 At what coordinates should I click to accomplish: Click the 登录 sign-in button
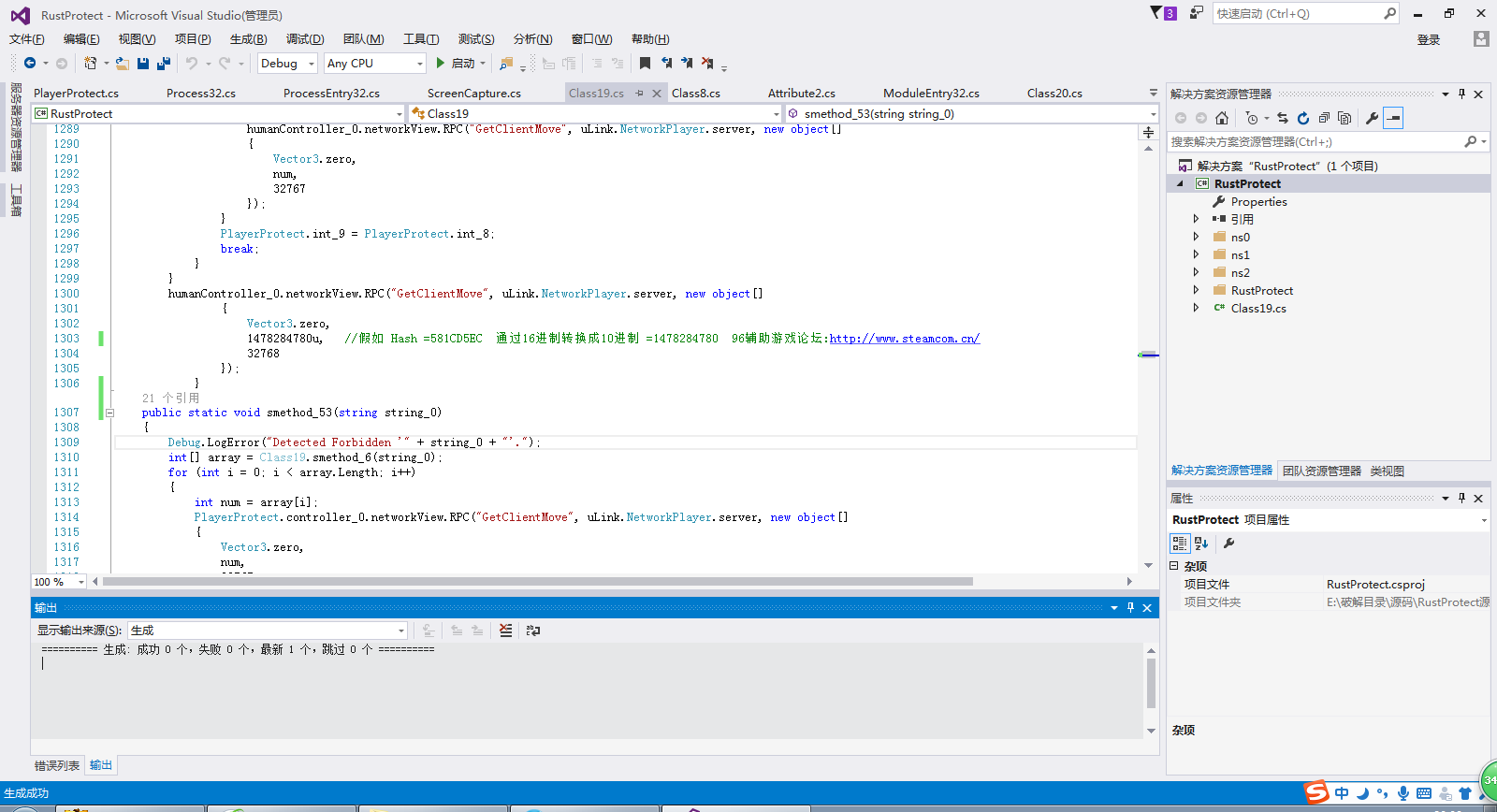[x=1428, y=39]
